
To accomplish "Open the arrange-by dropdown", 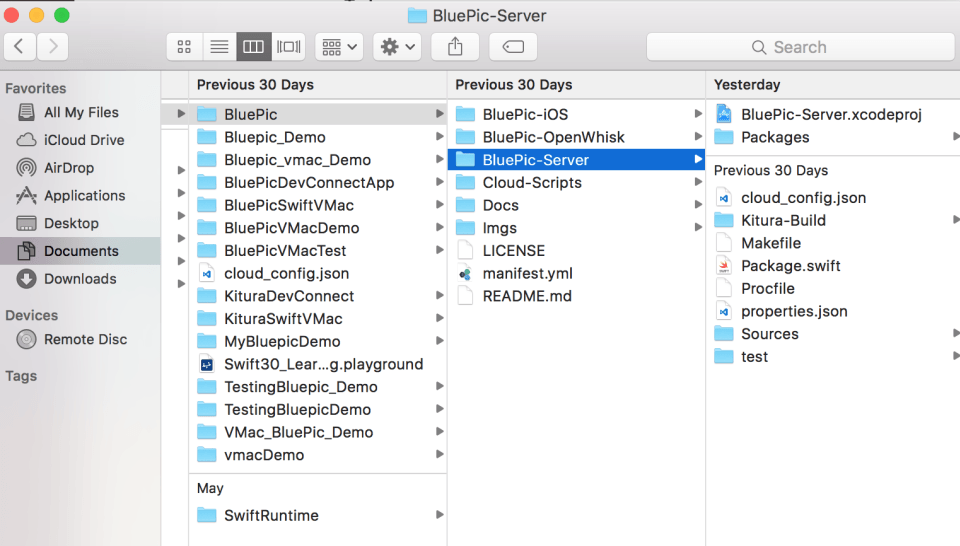I will pos(339,47).
